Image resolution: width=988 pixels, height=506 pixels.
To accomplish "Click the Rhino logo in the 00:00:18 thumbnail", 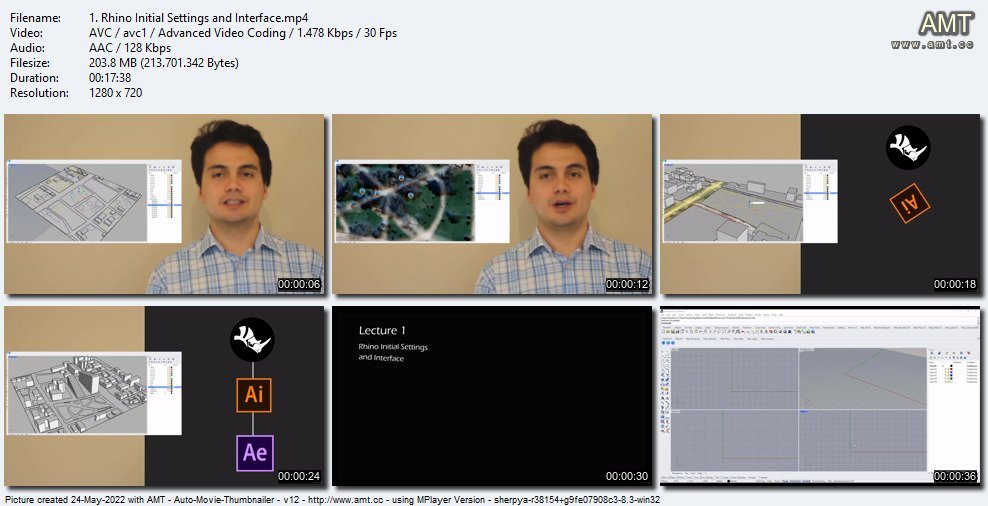I will 908,147.
